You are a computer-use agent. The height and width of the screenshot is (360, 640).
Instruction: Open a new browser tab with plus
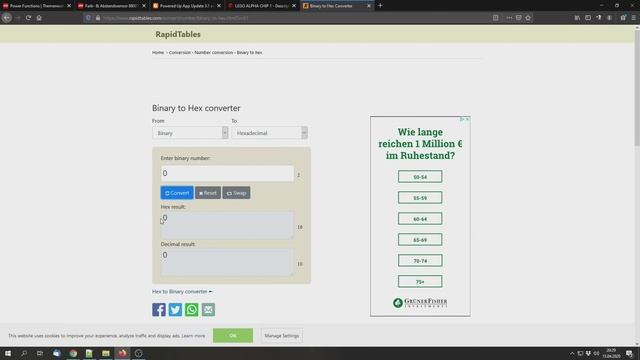380,6
